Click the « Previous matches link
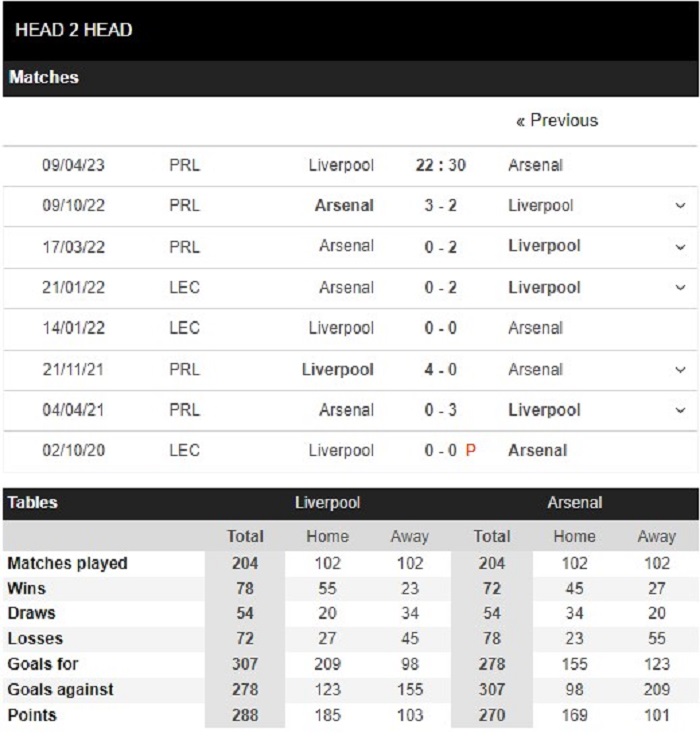The width and height of the screenshot is (700, 737). (557, 121)
